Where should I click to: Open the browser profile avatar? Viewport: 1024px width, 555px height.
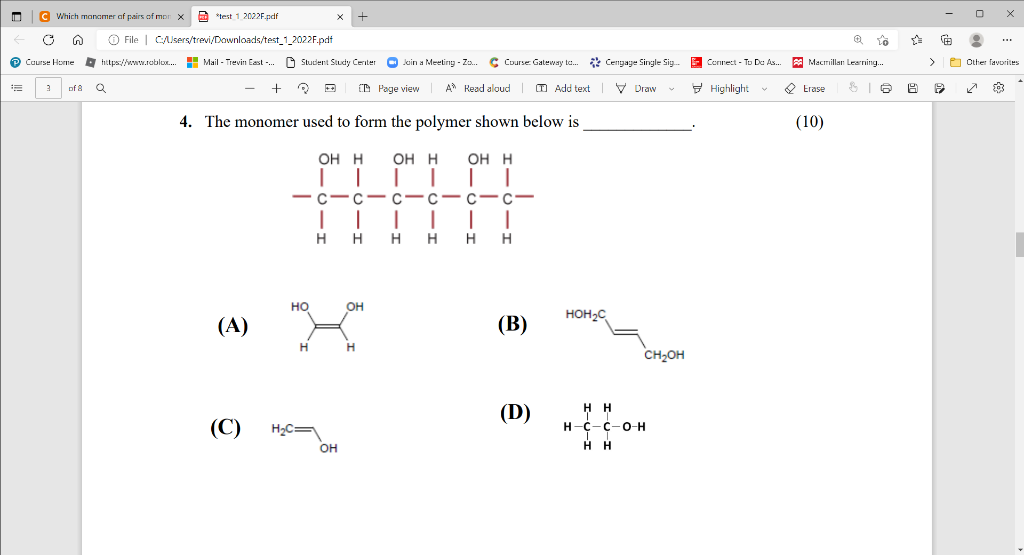pyautogui.click(x=976, y=40)
